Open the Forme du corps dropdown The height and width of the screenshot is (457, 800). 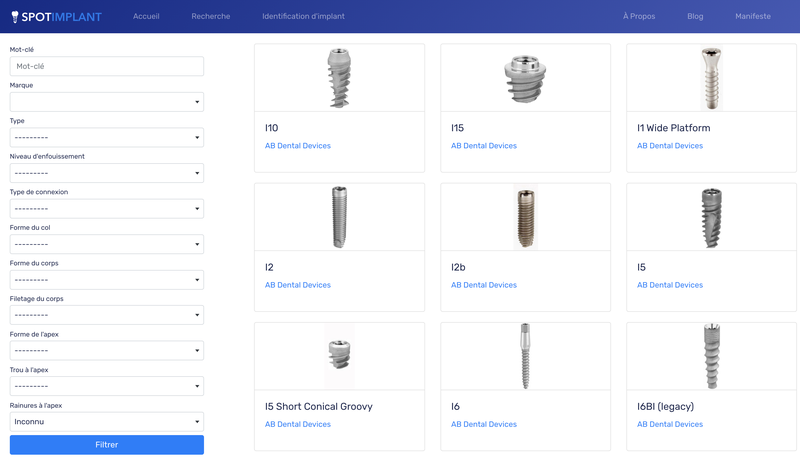(107, 280)
